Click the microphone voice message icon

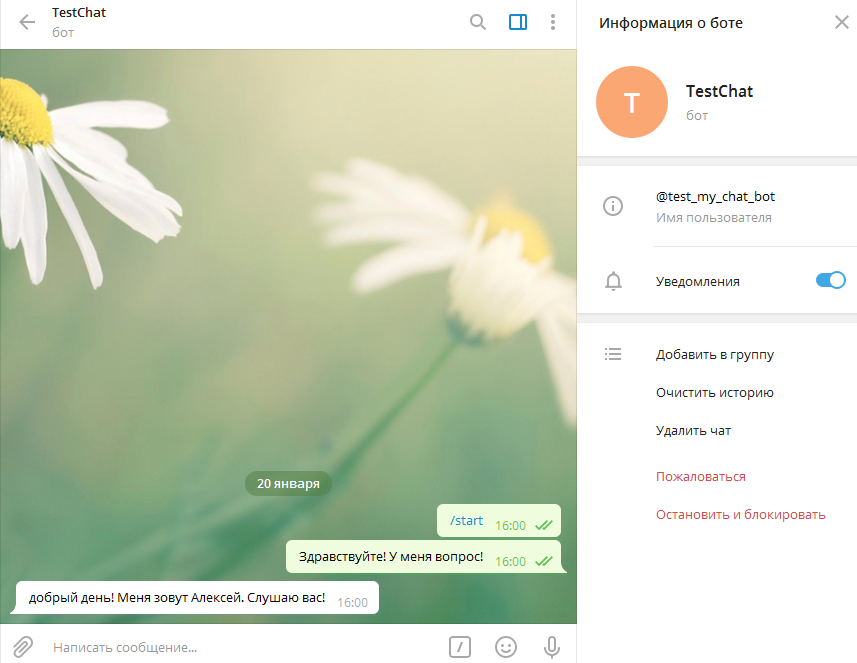[551, 647]
